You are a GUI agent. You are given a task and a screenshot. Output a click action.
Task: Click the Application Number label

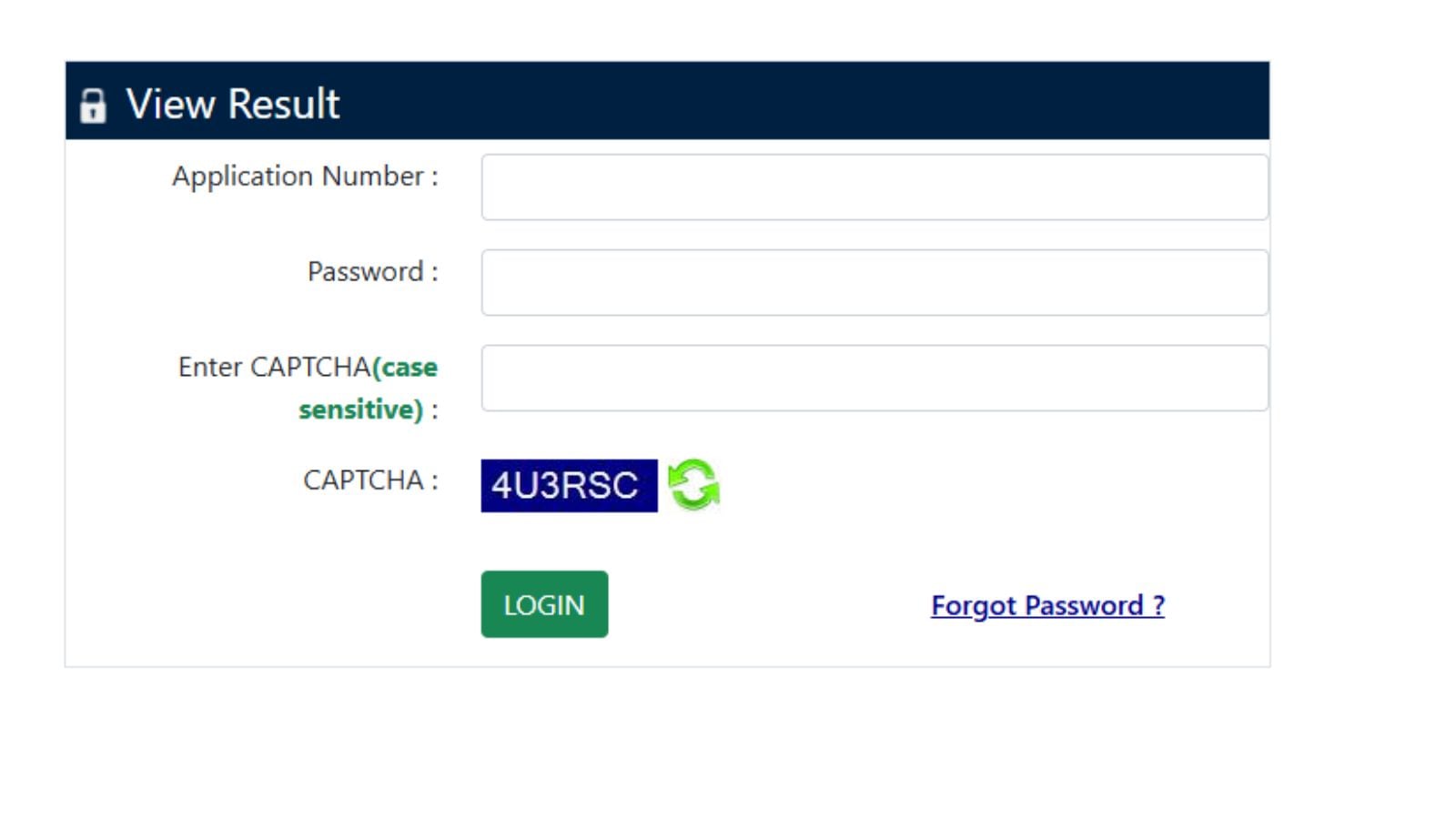tap(304, 176)
